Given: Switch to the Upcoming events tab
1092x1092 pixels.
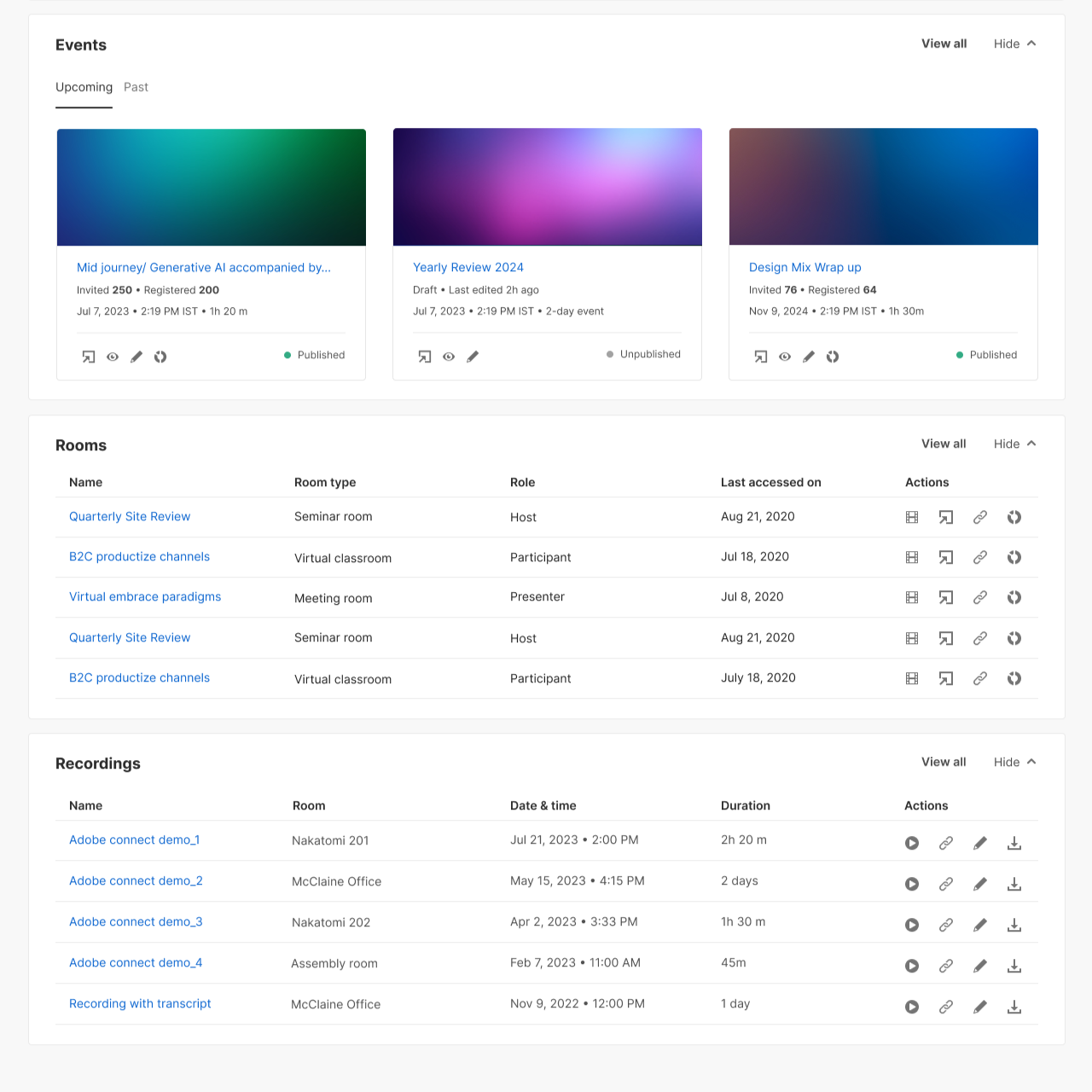Looking at the screenshot, I should pyautogui.click(x=84, y=87).
